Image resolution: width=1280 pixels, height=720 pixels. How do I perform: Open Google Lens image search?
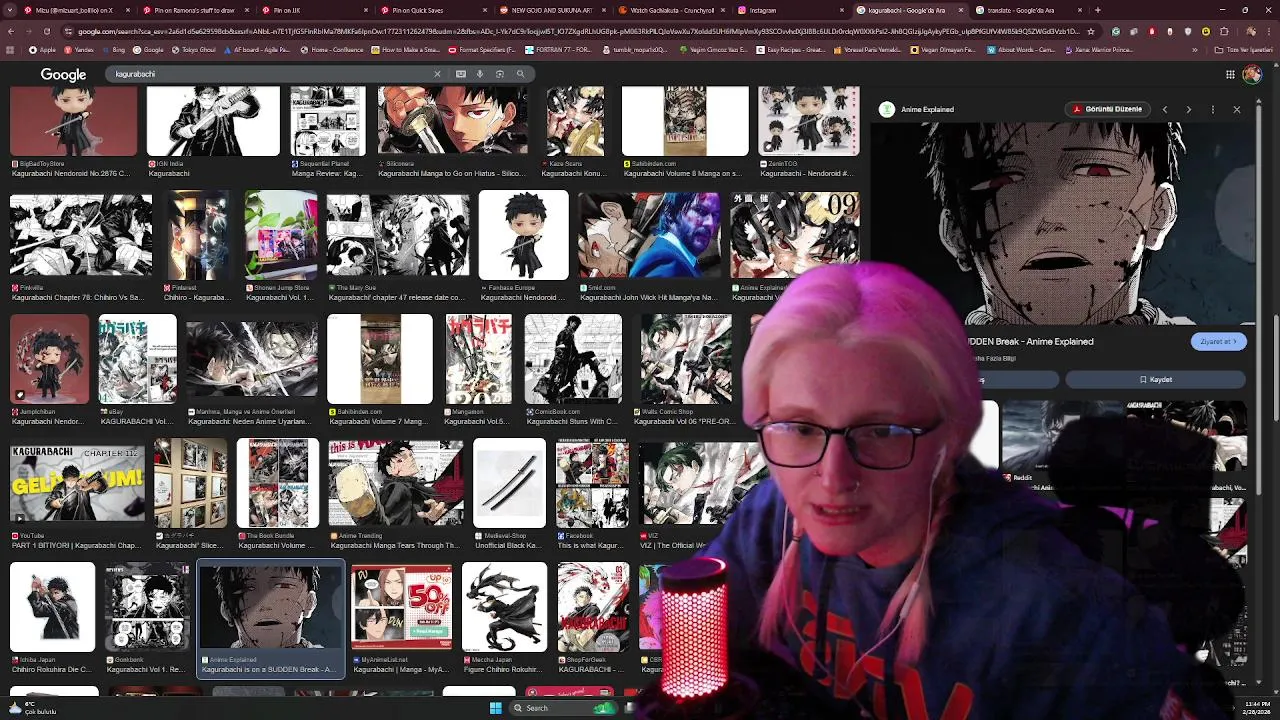[500, 74]
